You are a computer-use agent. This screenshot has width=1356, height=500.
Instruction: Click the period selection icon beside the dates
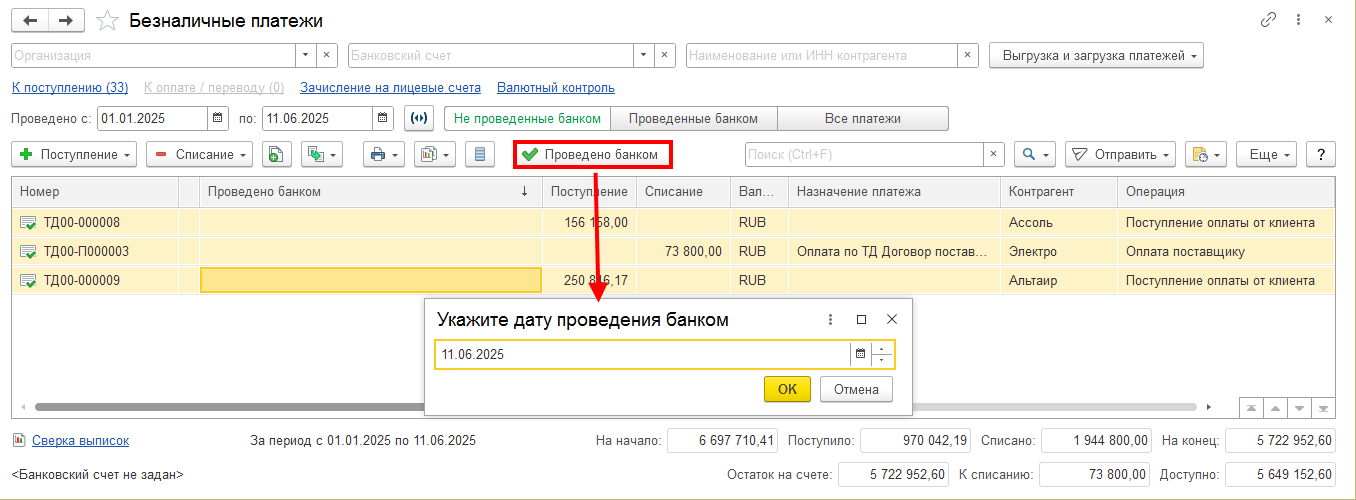coord(419,118)
